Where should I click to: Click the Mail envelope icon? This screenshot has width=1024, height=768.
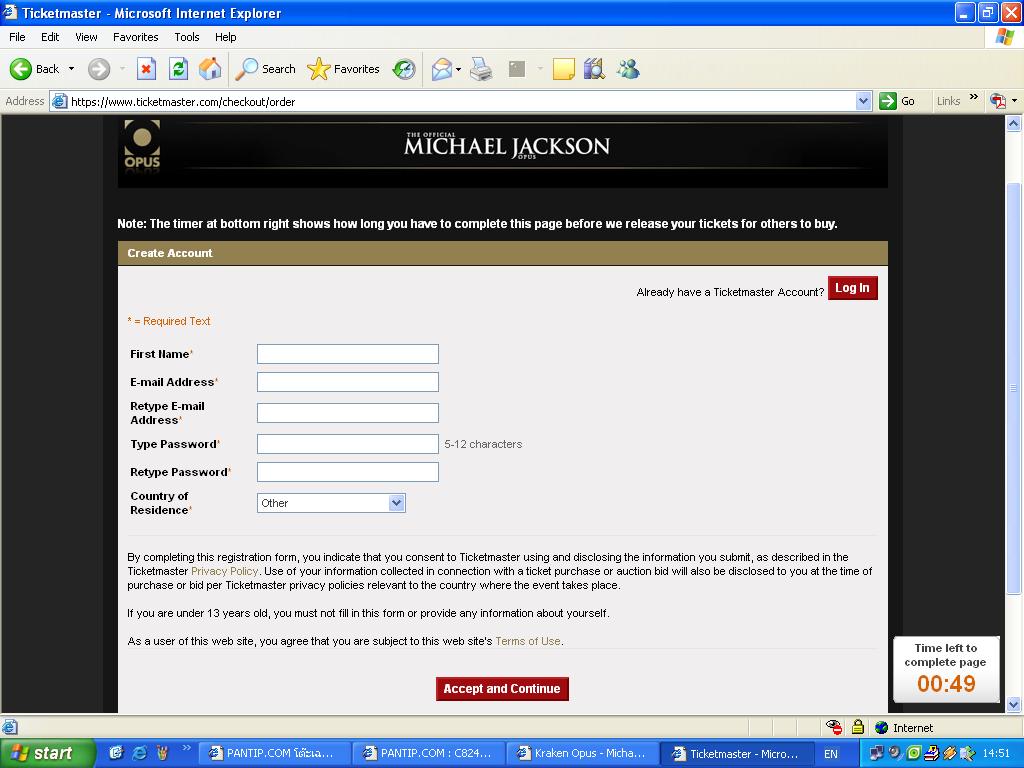click(441, 69)
